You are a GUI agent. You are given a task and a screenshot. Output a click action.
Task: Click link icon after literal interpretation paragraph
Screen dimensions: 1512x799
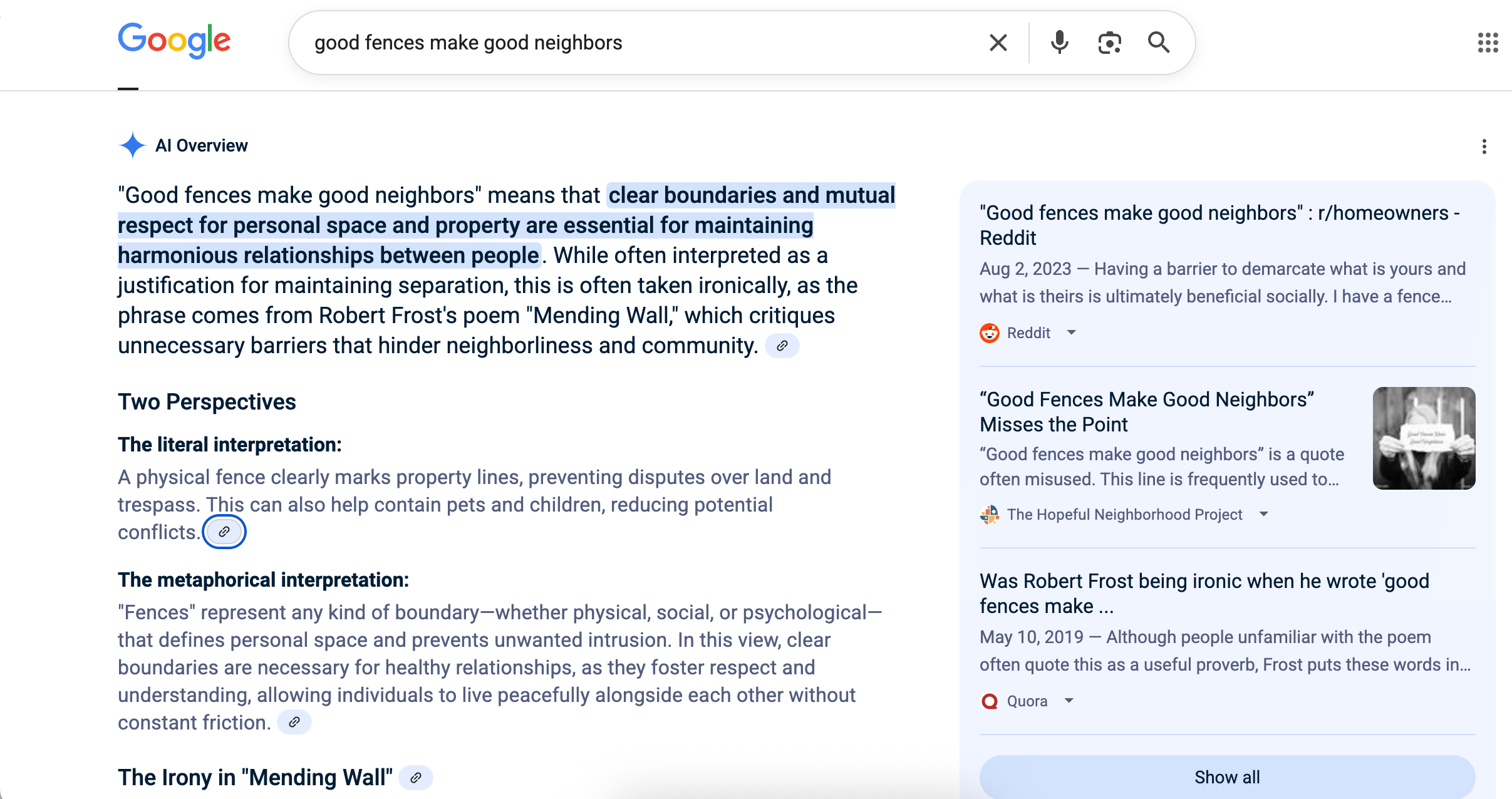point(224,532)
